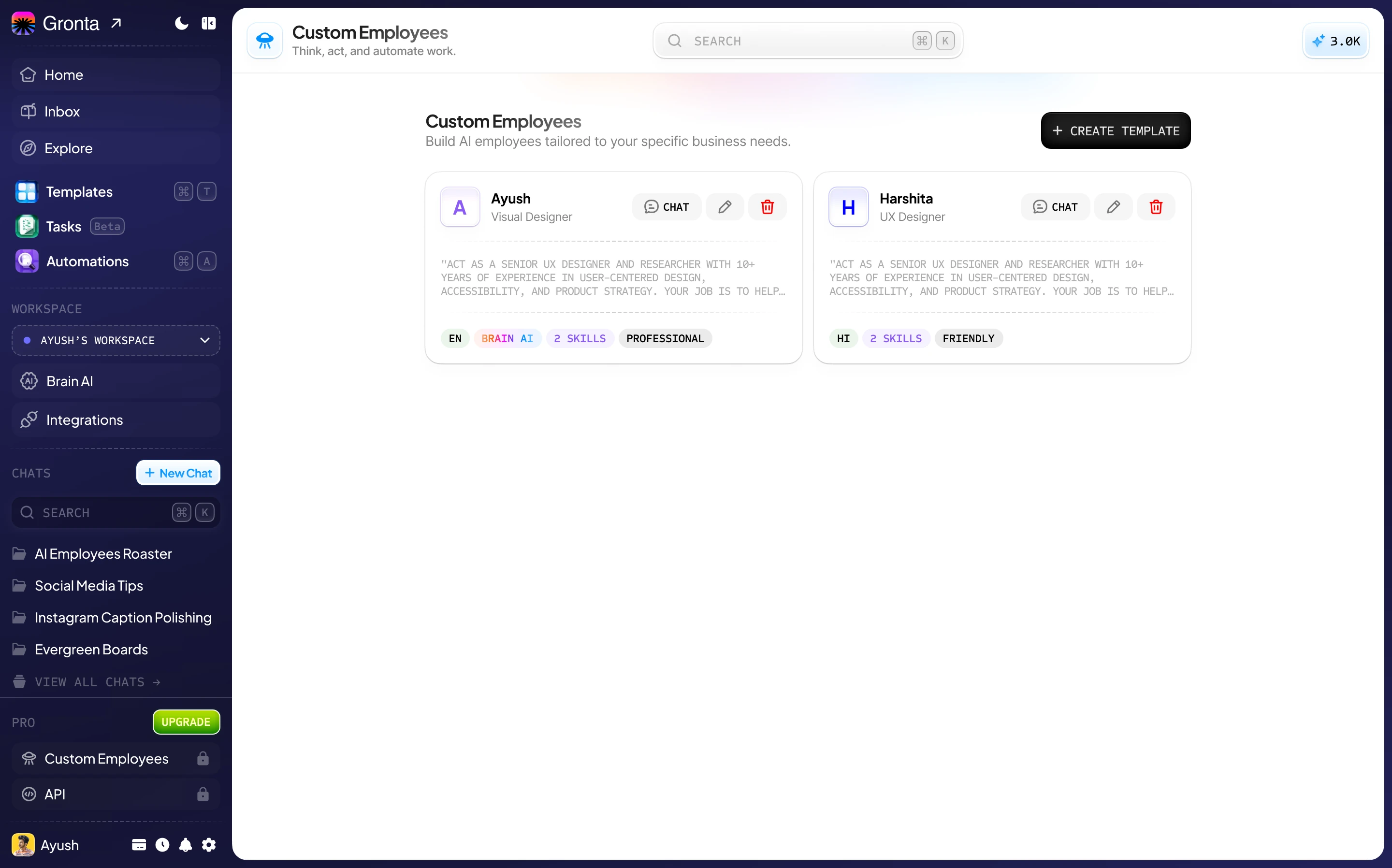Focus the sidebar chats search field
The height and width of the screenshot is (868, 1392).
116,513
